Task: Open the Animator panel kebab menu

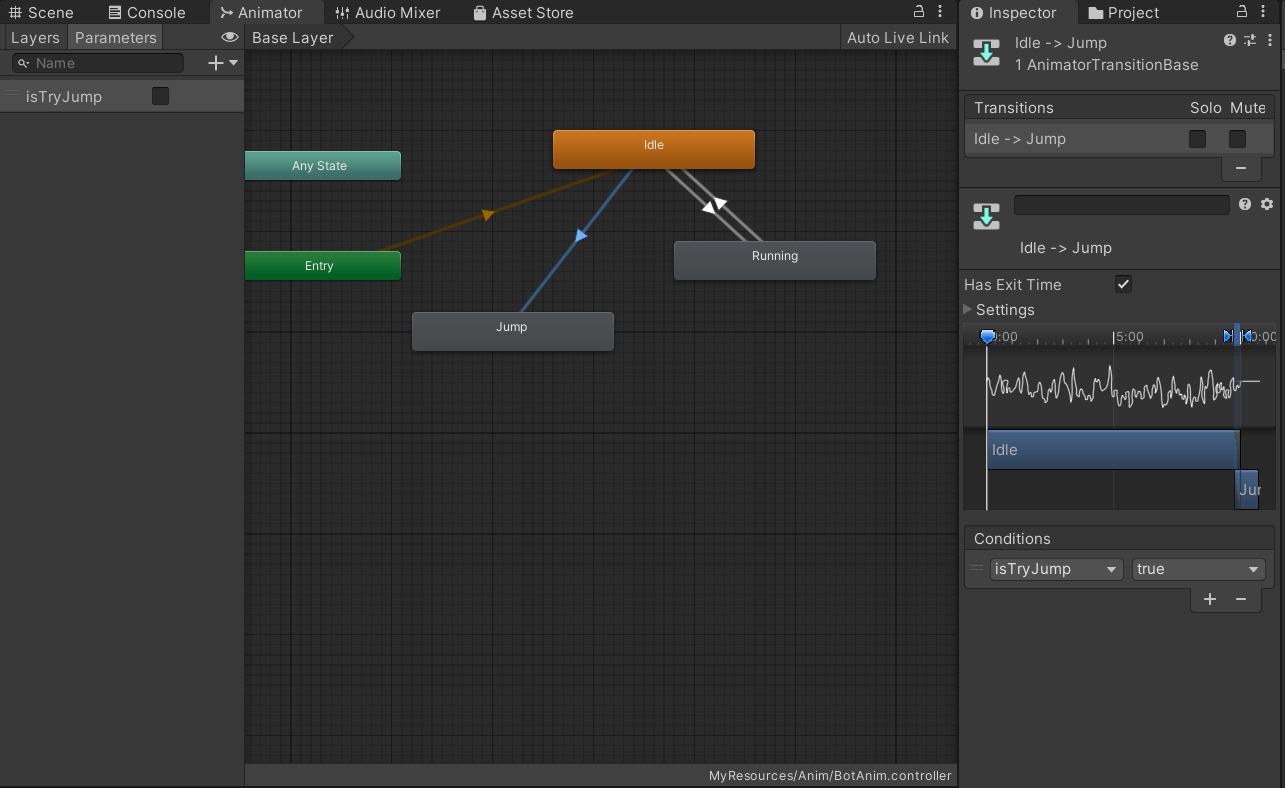Action: [942, 12]
